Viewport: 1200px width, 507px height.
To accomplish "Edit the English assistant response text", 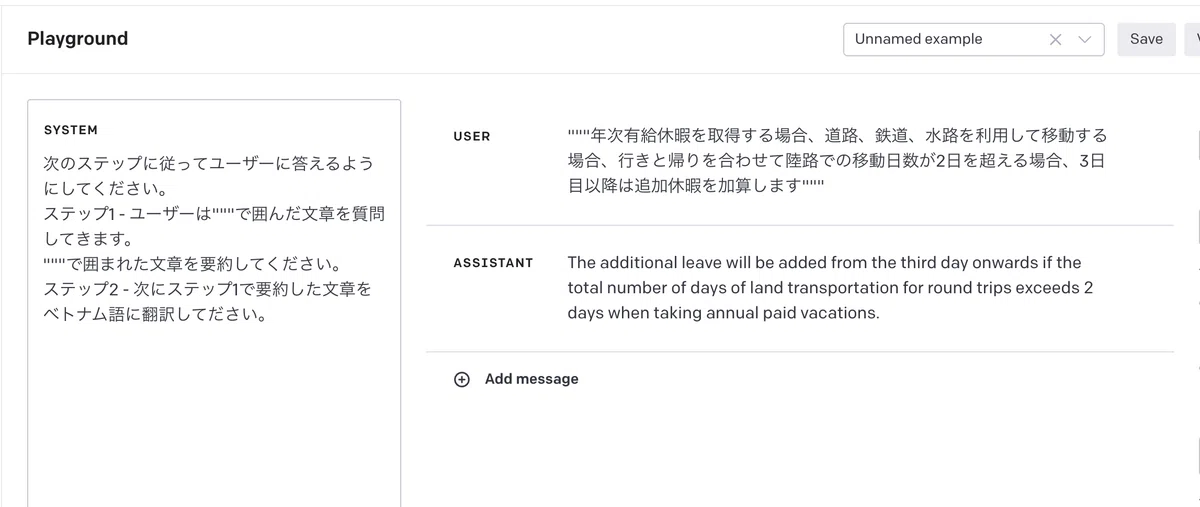I will pos(830,288).
